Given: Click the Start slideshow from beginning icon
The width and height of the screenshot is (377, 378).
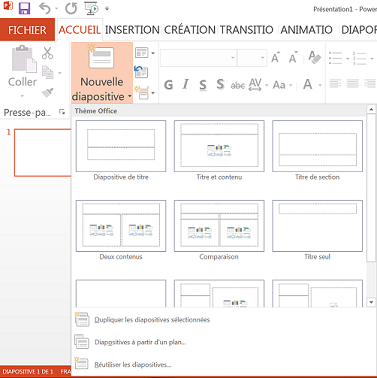Looking at the screenshot, I should pos(91,8).
